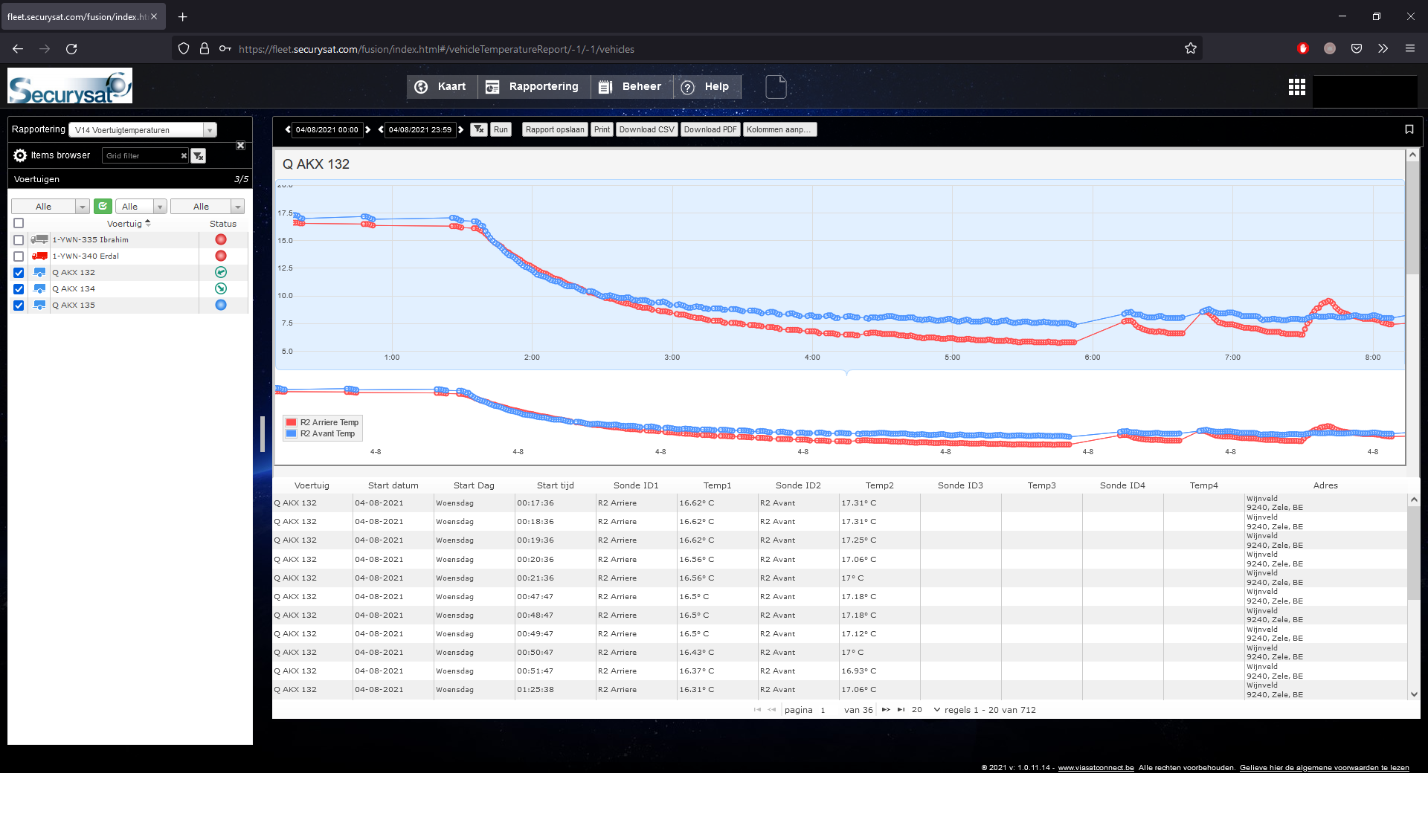Click Kolommen aanp... button
The height and width of the screenshot is (840, 1428).
click(x=779, y=129)
